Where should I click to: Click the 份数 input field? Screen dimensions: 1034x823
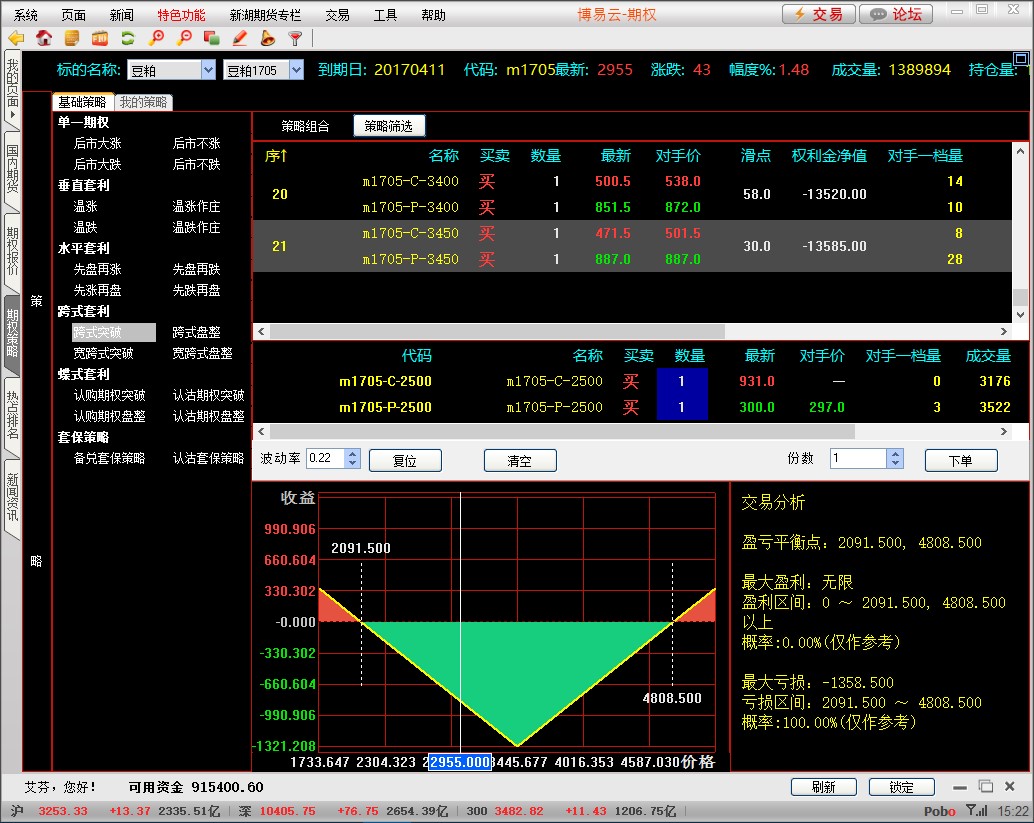(x=857, y=458)
